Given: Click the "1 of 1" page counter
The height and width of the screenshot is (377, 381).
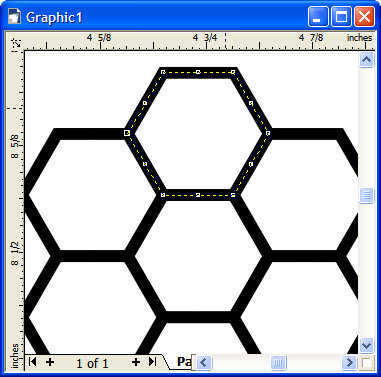Looking at the screenshot, I should [x=92, y=363].
